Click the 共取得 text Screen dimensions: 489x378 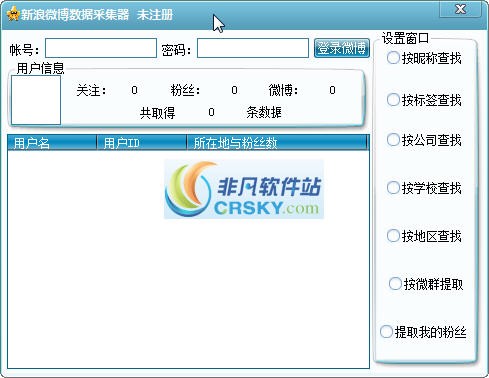point(157,113)
